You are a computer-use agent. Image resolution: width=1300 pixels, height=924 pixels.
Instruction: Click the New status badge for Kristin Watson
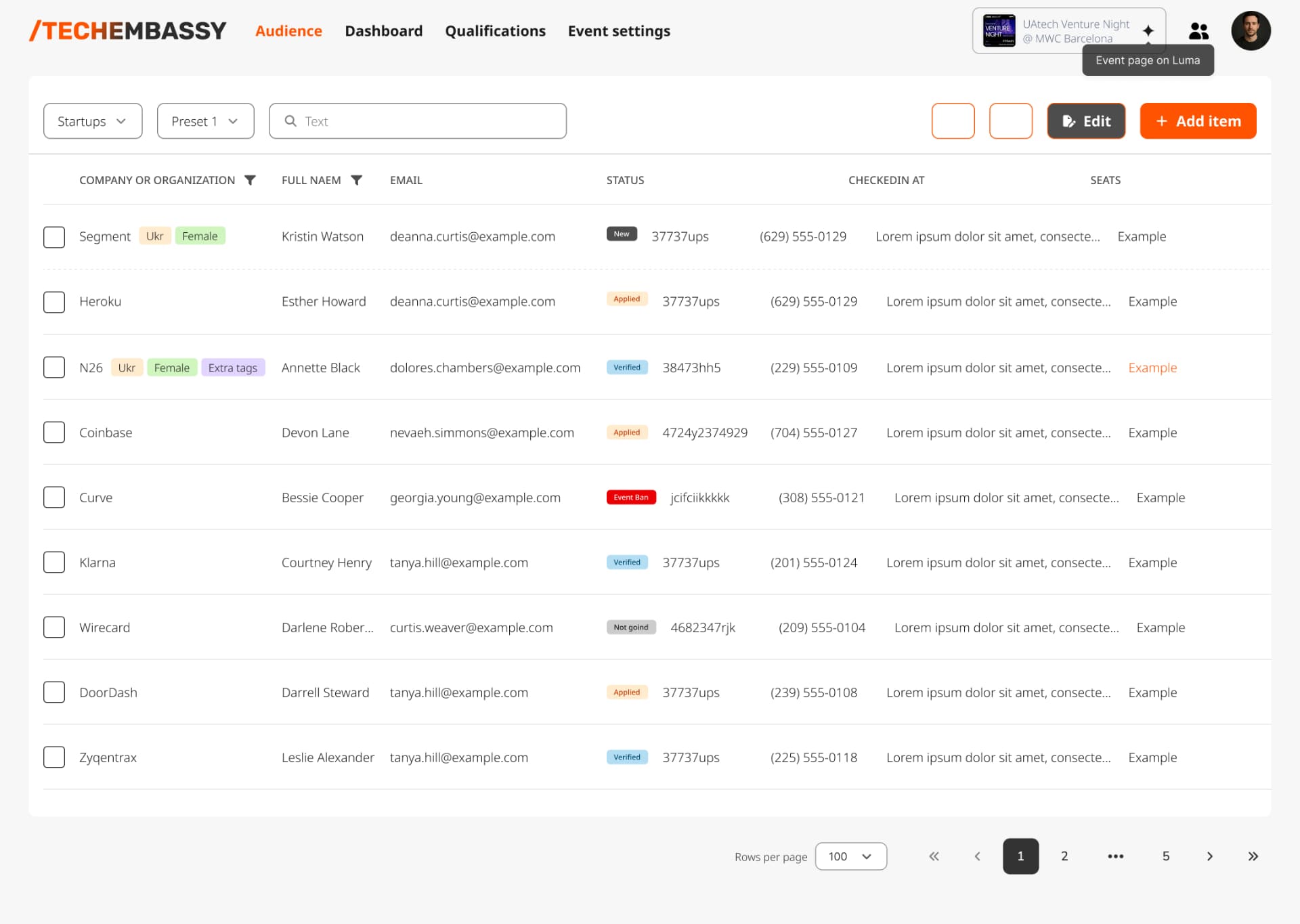coord(622,234)
